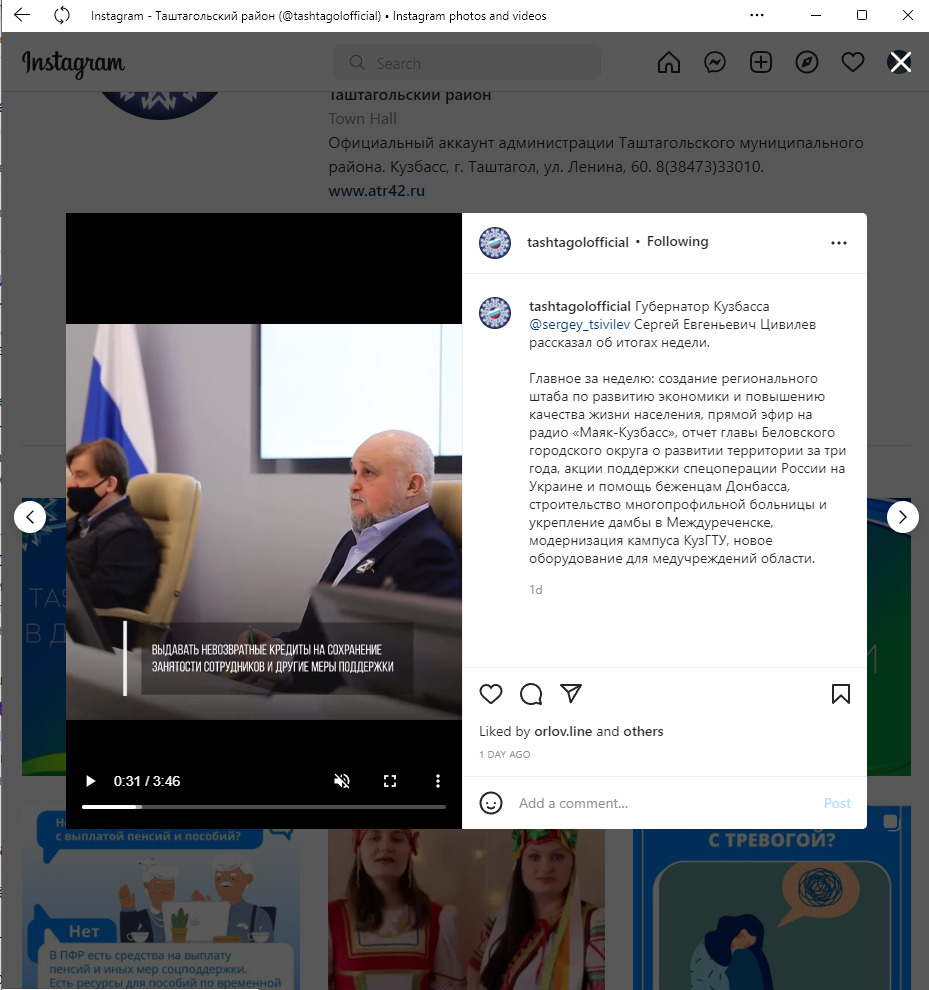Focus the Search input field
The height and width of the screenshot is (990, 929).
(467, 63)
